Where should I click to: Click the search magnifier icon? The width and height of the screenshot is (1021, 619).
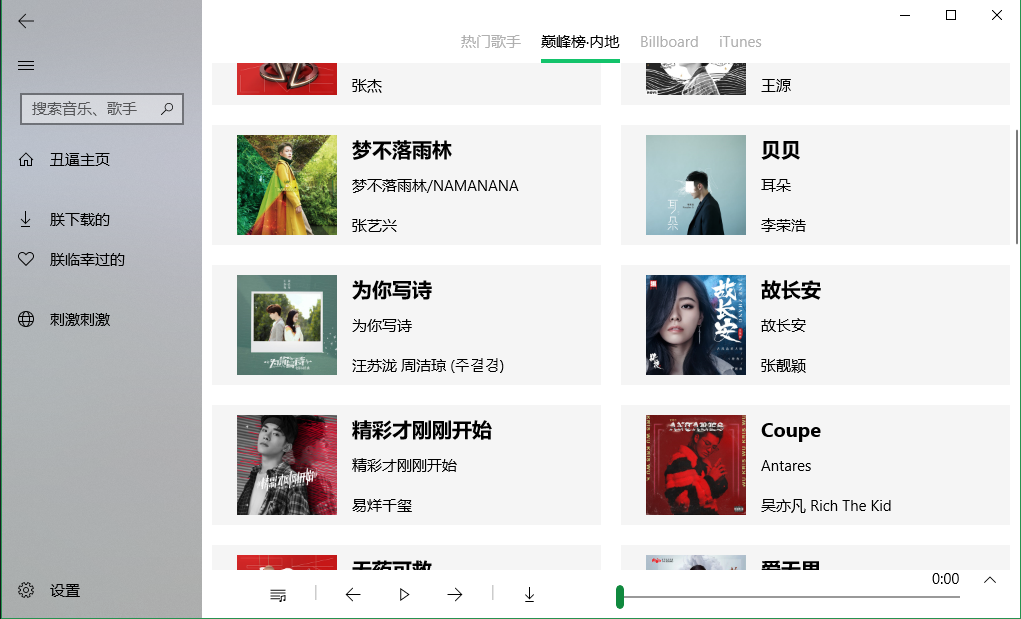(167, 109)
